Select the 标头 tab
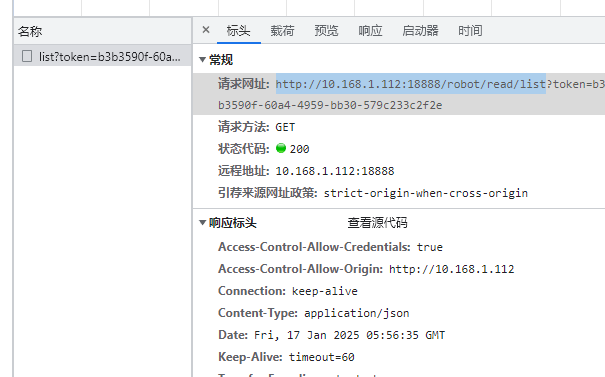Image resolution: width=605 pixels, height=377 pixels. [x=238, y=30]
